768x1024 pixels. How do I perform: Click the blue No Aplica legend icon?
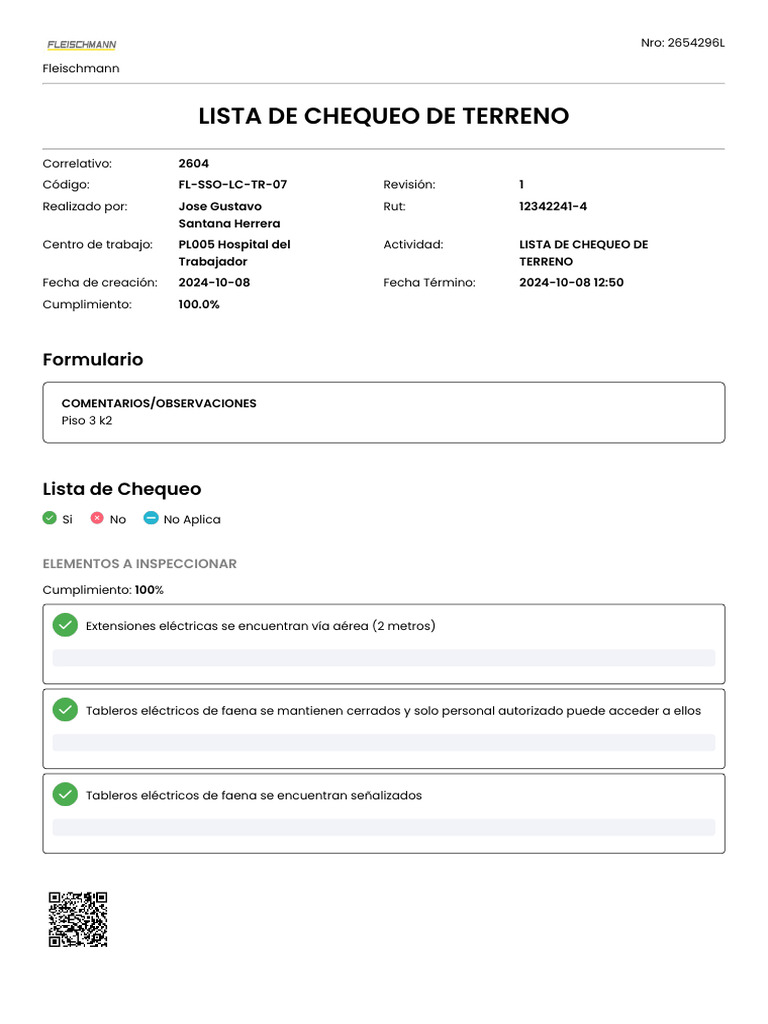(x=151, y=518)
